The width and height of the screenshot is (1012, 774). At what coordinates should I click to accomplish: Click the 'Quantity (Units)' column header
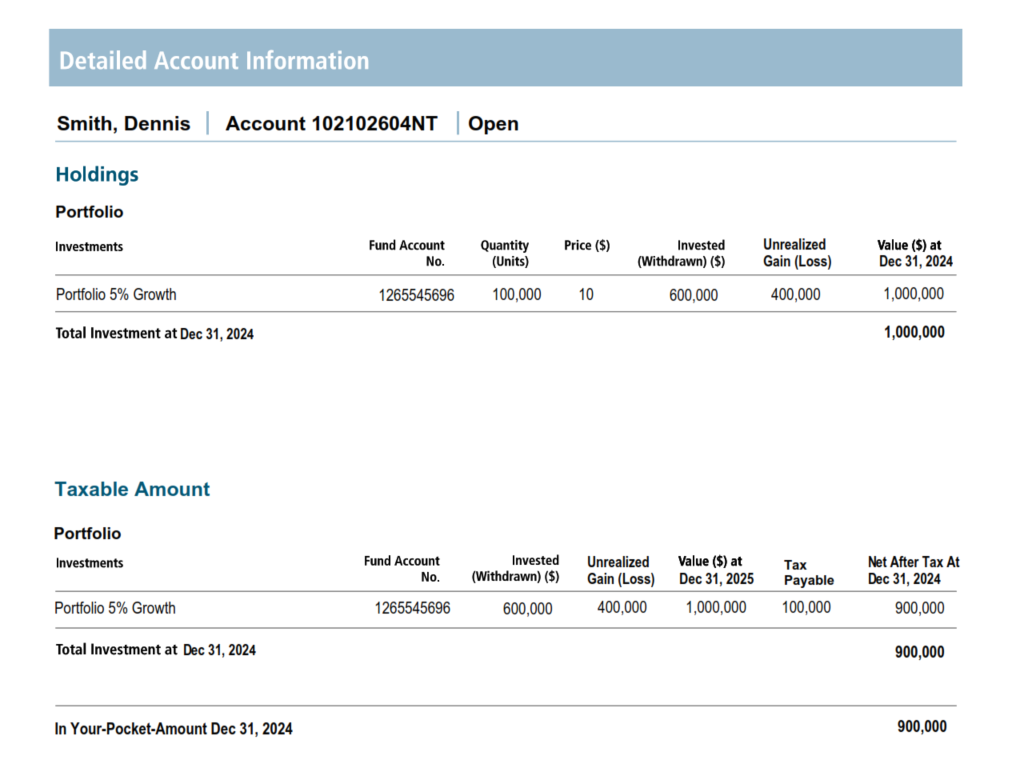tap(504, 253)
